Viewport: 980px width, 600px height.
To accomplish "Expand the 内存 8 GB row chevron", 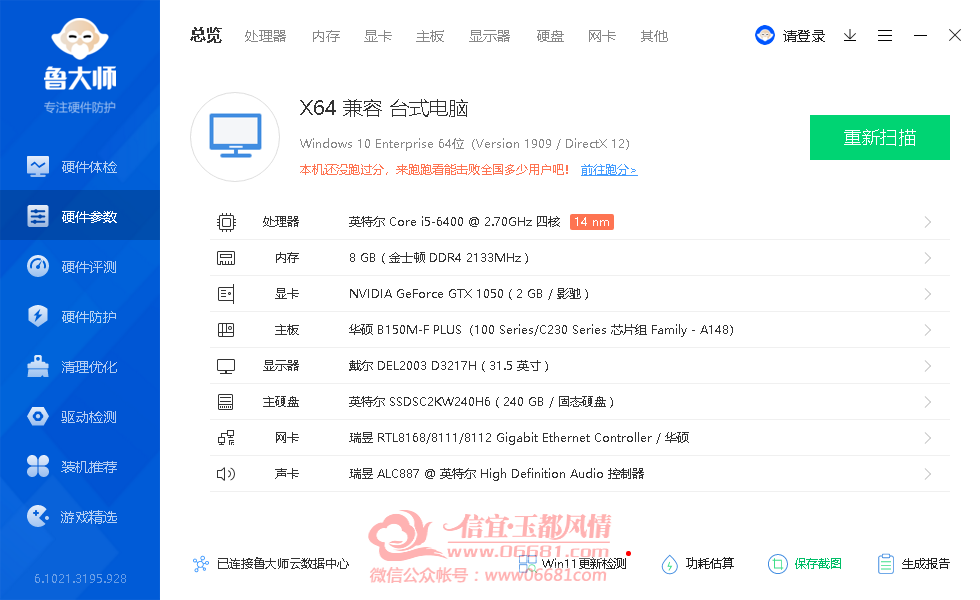I will pyautogui.click(x=928, y=258).
